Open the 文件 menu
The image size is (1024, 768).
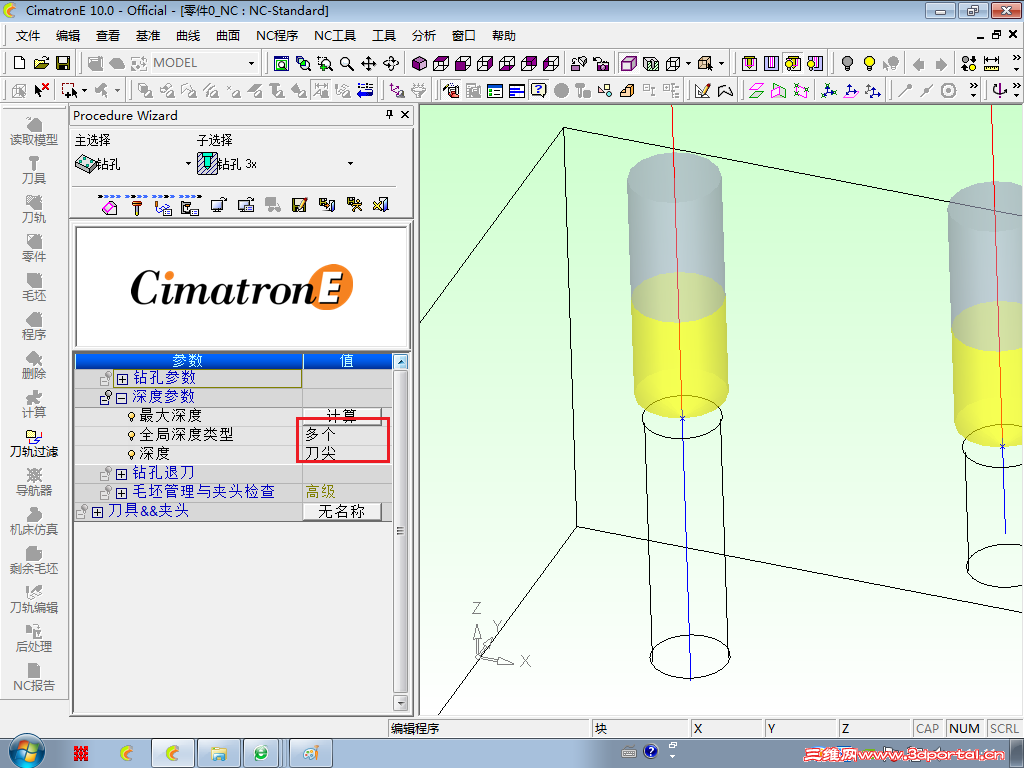[x=27, y=36]
